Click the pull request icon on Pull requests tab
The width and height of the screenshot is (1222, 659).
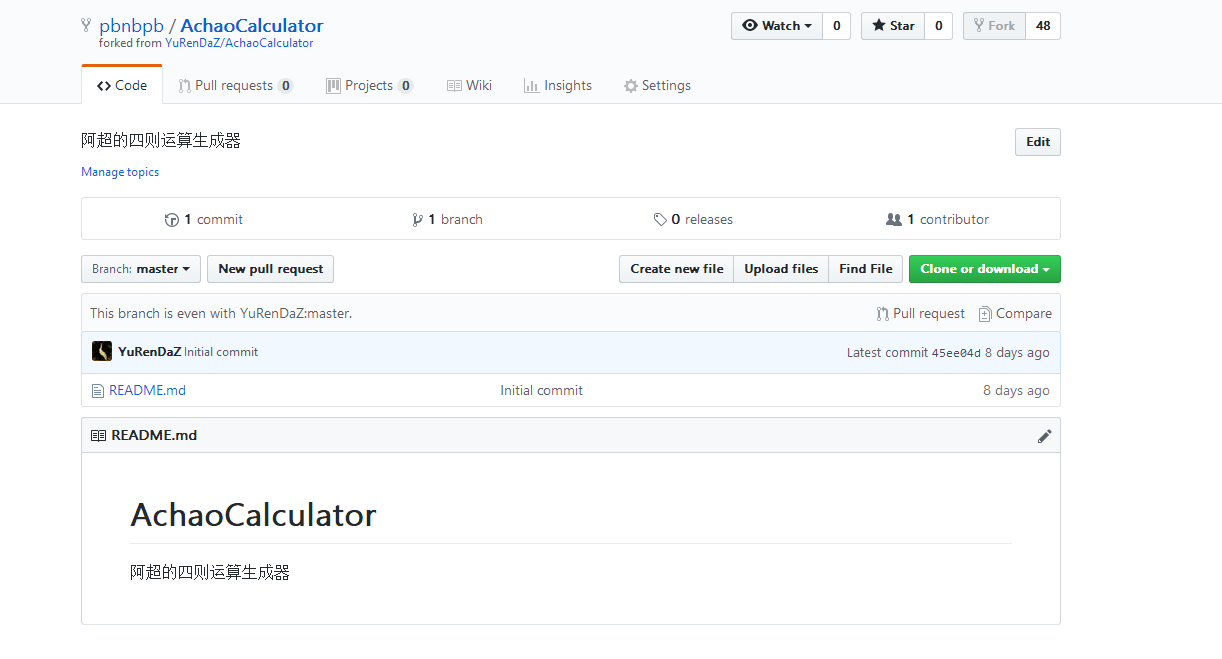184,86
